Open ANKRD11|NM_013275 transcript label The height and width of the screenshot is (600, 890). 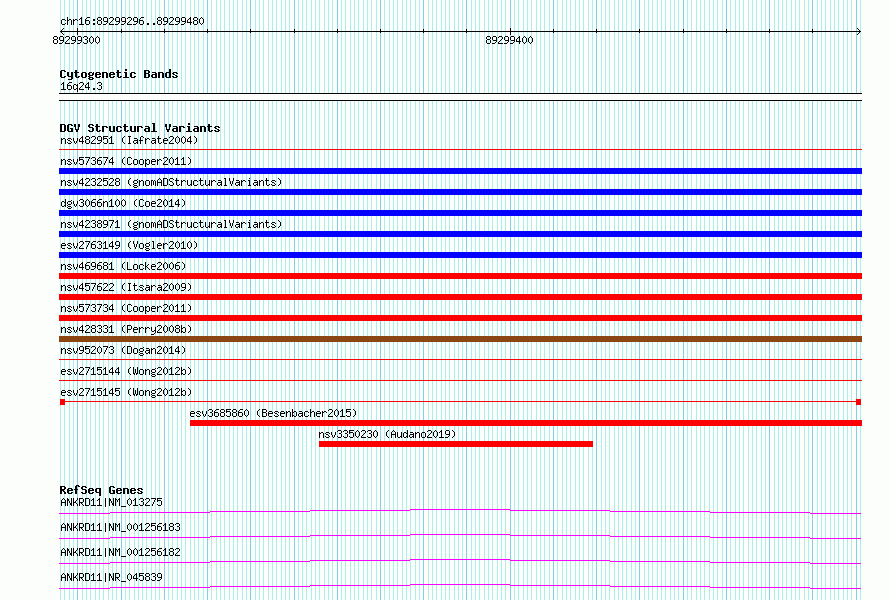[111, 502]
